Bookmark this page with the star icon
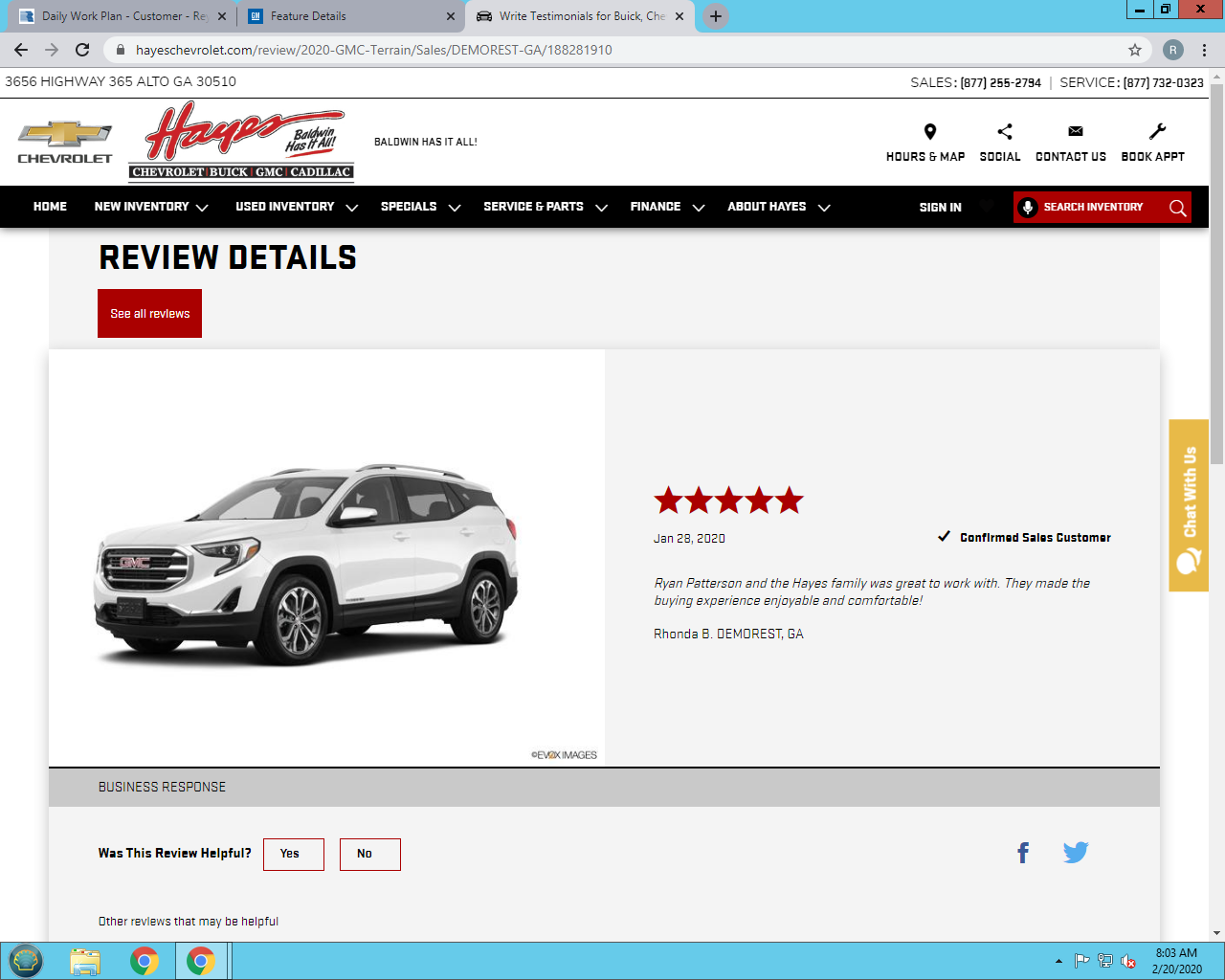The image size is (1225, 980). coord(1135,50)
